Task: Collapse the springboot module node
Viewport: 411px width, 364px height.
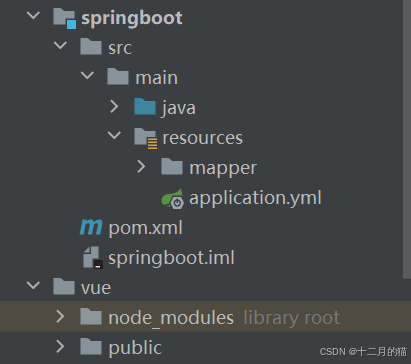Action: (x=33, y=15)
